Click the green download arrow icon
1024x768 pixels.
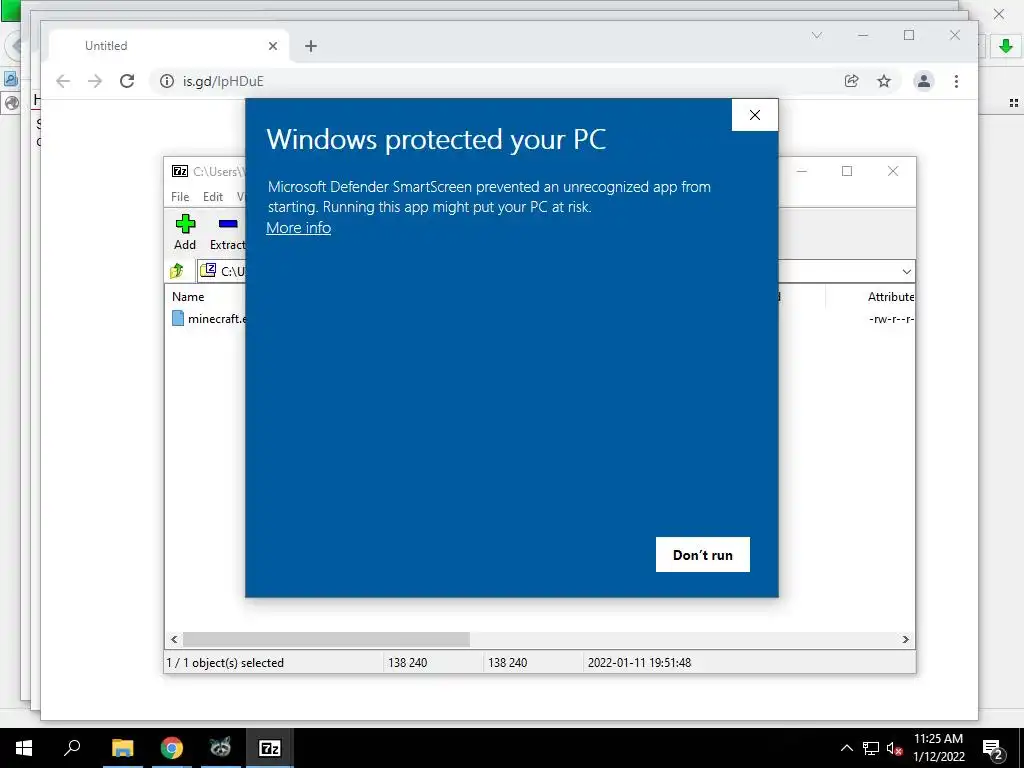coord(1006,46)
